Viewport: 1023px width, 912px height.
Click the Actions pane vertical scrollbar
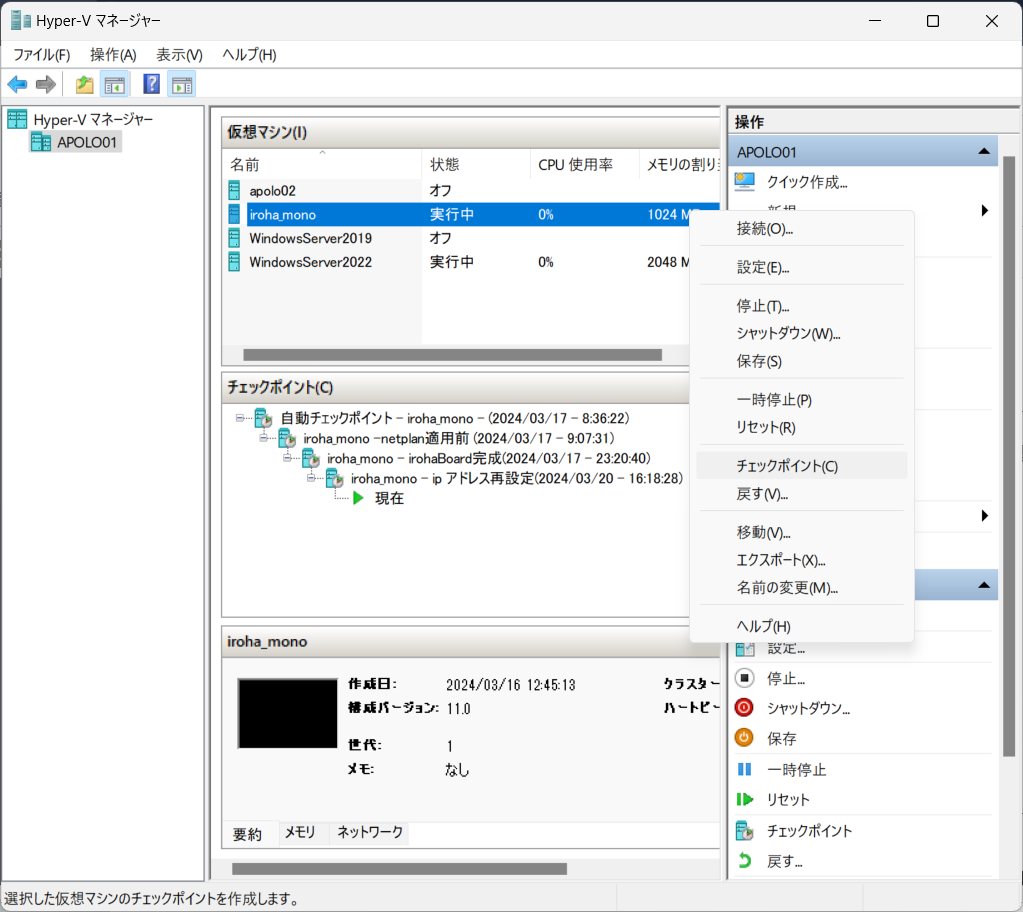(x=1009, y=457)
